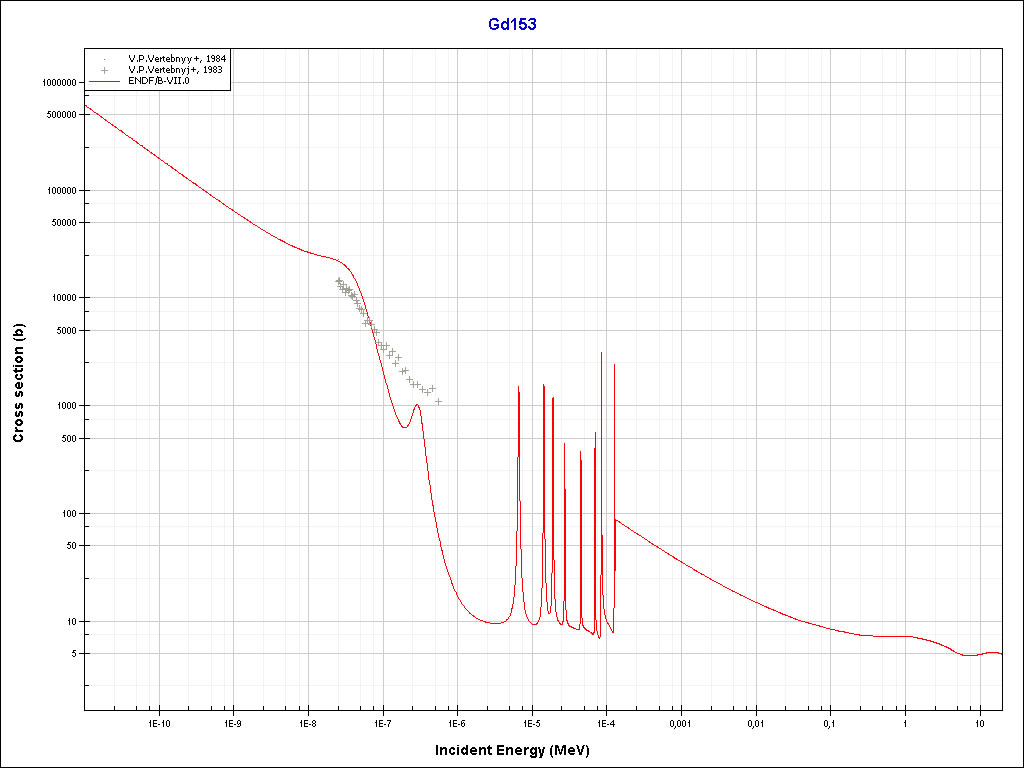Select the V.P.Vertebnyy+, 1984 legend entry

click(x=178, y=59)
